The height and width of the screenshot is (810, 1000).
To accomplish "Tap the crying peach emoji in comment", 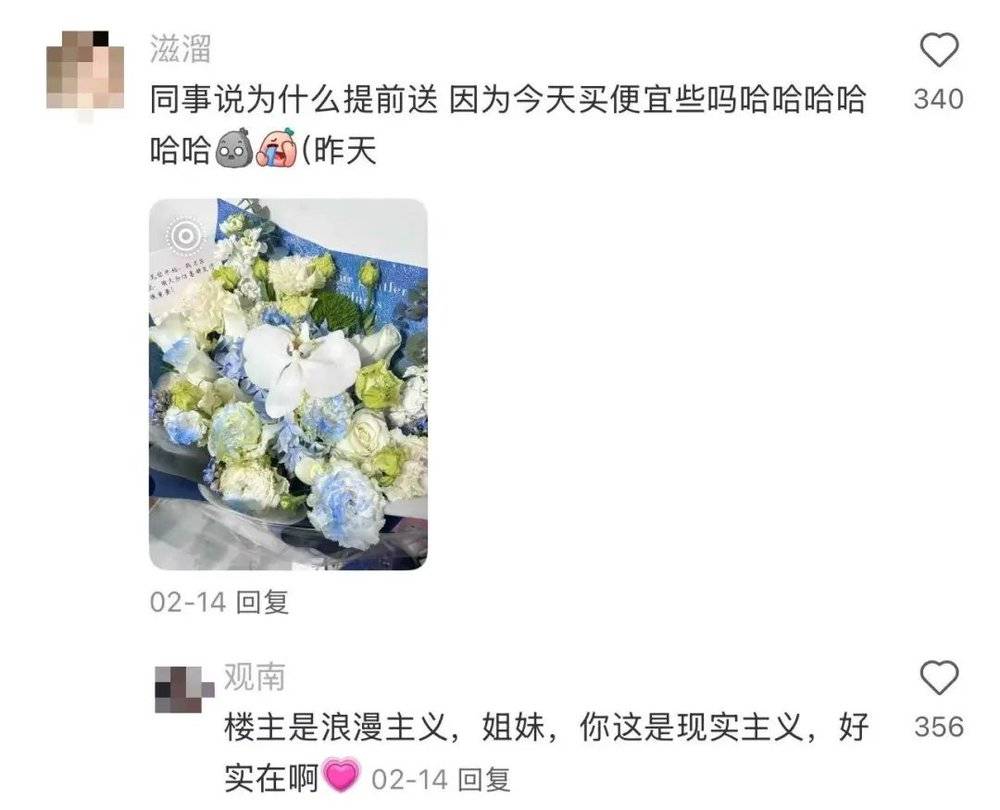I will coord(276,148).
